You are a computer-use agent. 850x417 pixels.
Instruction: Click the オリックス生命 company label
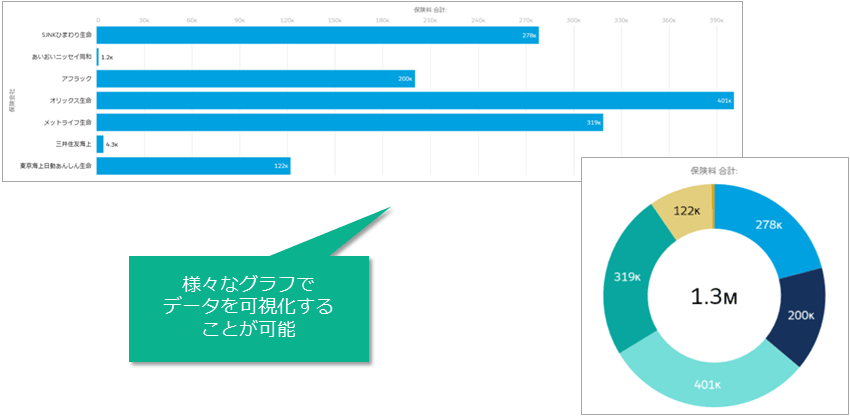70,100
